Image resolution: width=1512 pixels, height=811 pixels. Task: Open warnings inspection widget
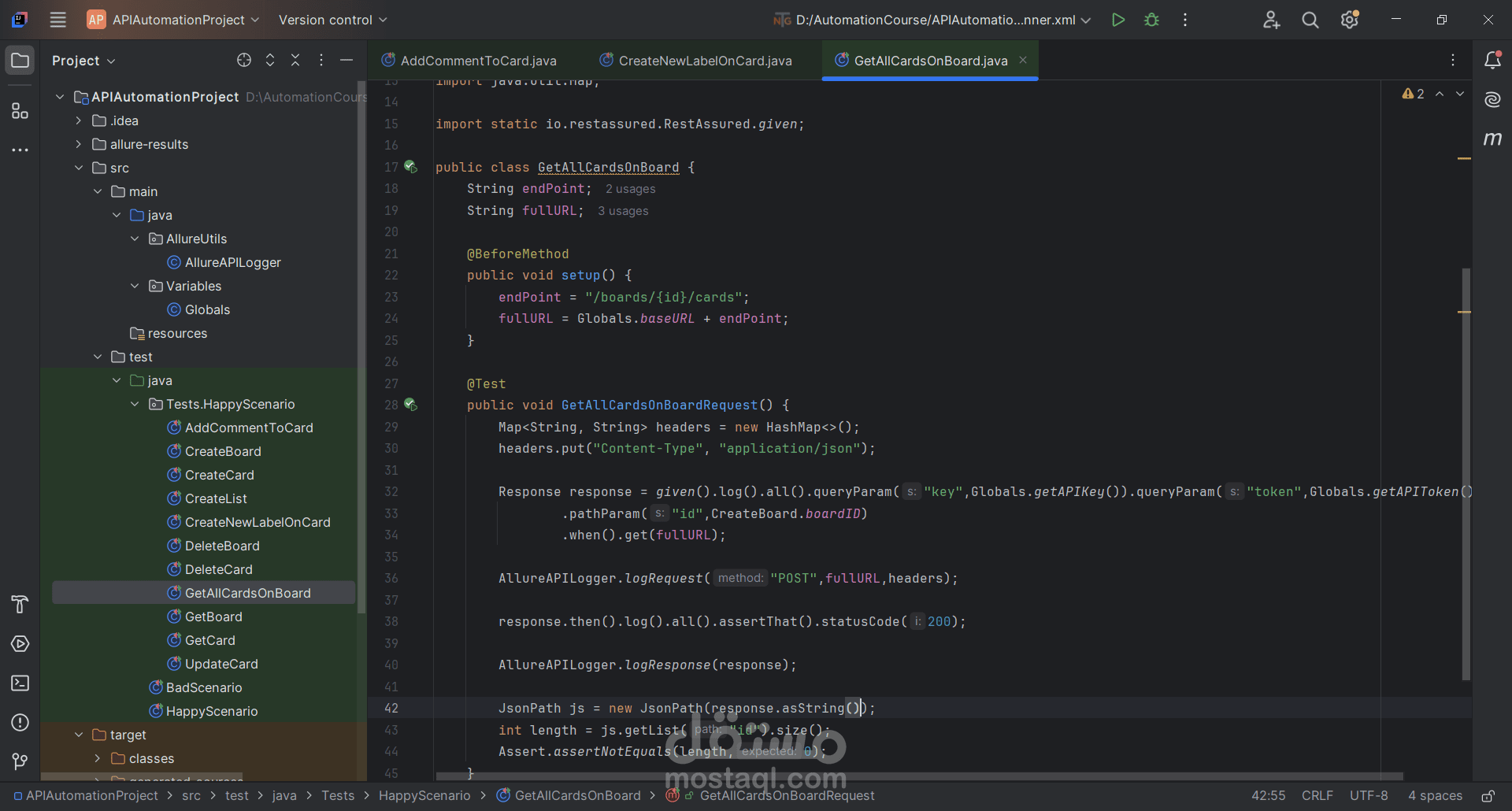coord(1414,94)
